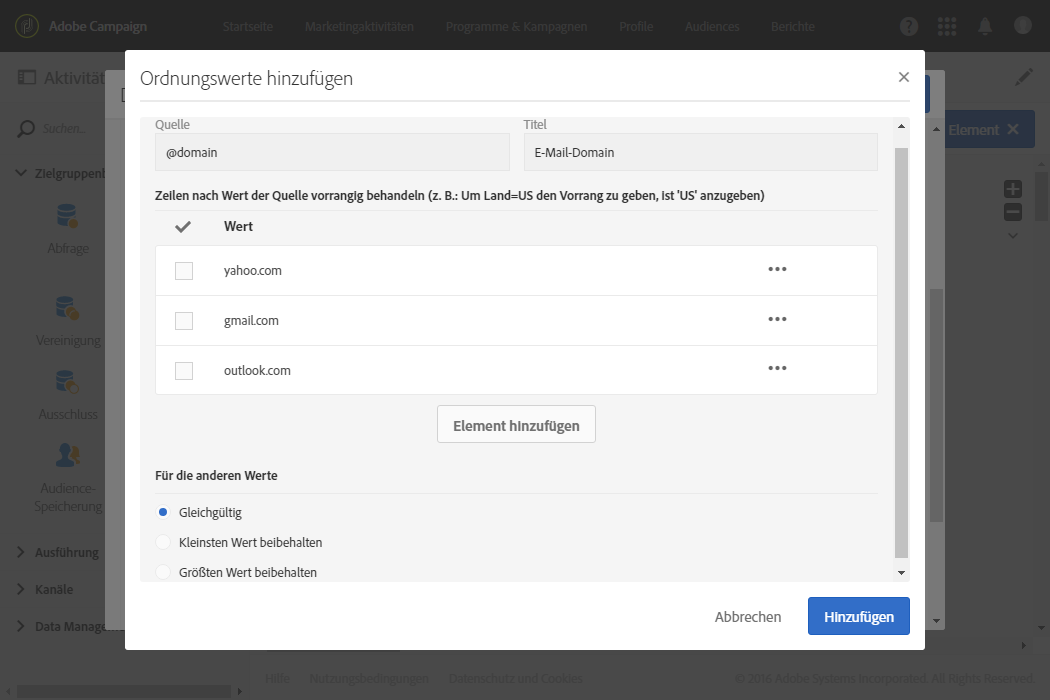This screenshot has width=1050, height=700.
Task: Select the Kleinsten Wert beibehalten option
Action: (x=163, y=543)
